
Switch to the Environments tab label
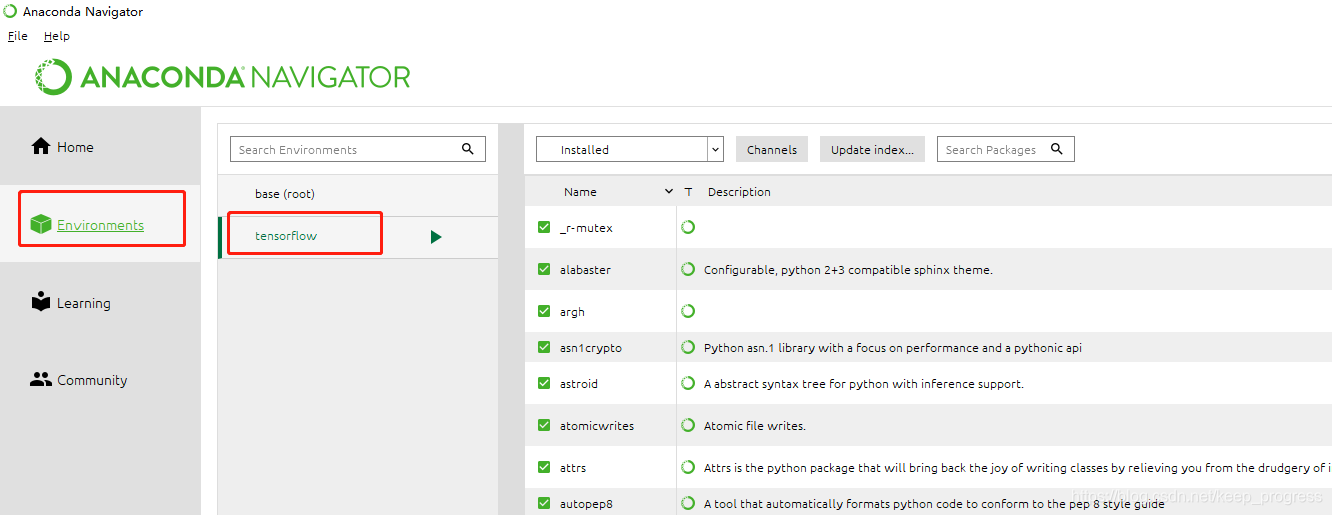[x=100, y=225]
